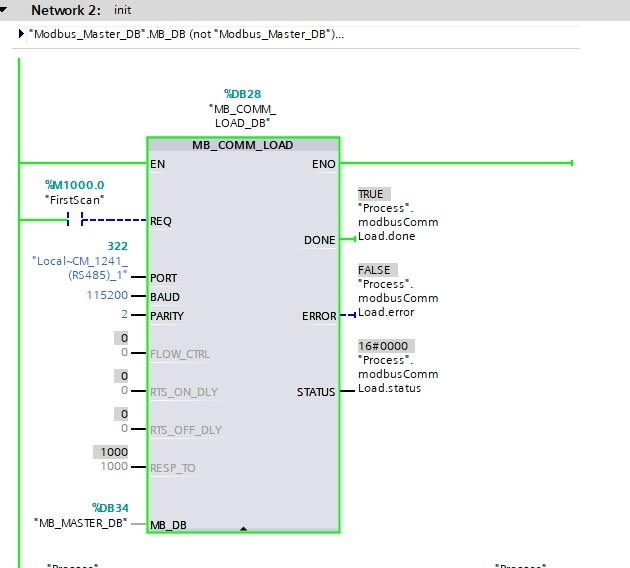Click the FLOW_CTRL parameter label

[x=180, y=354]
